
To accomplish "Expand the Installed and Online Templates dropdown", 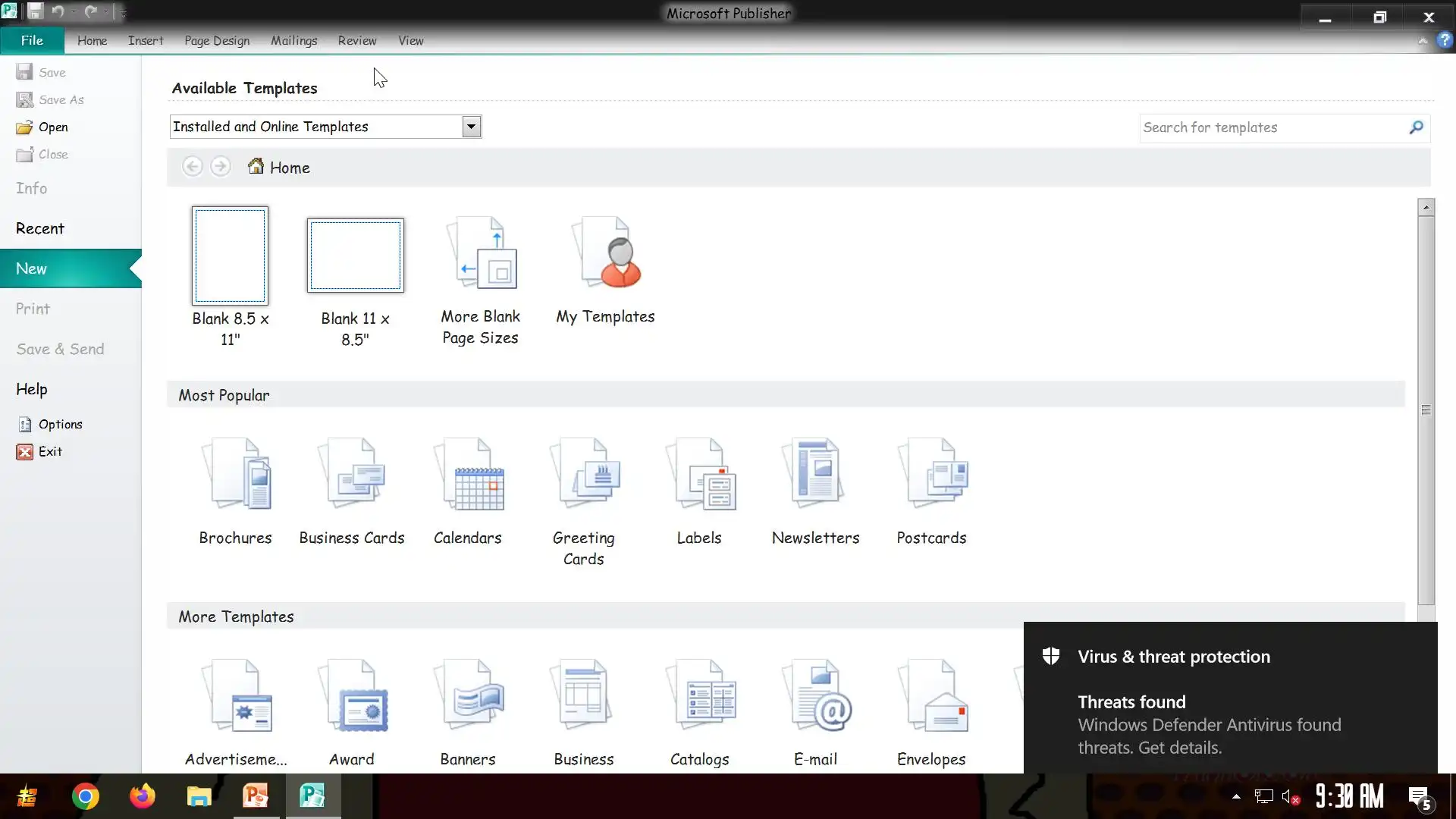I will point(471,127).
